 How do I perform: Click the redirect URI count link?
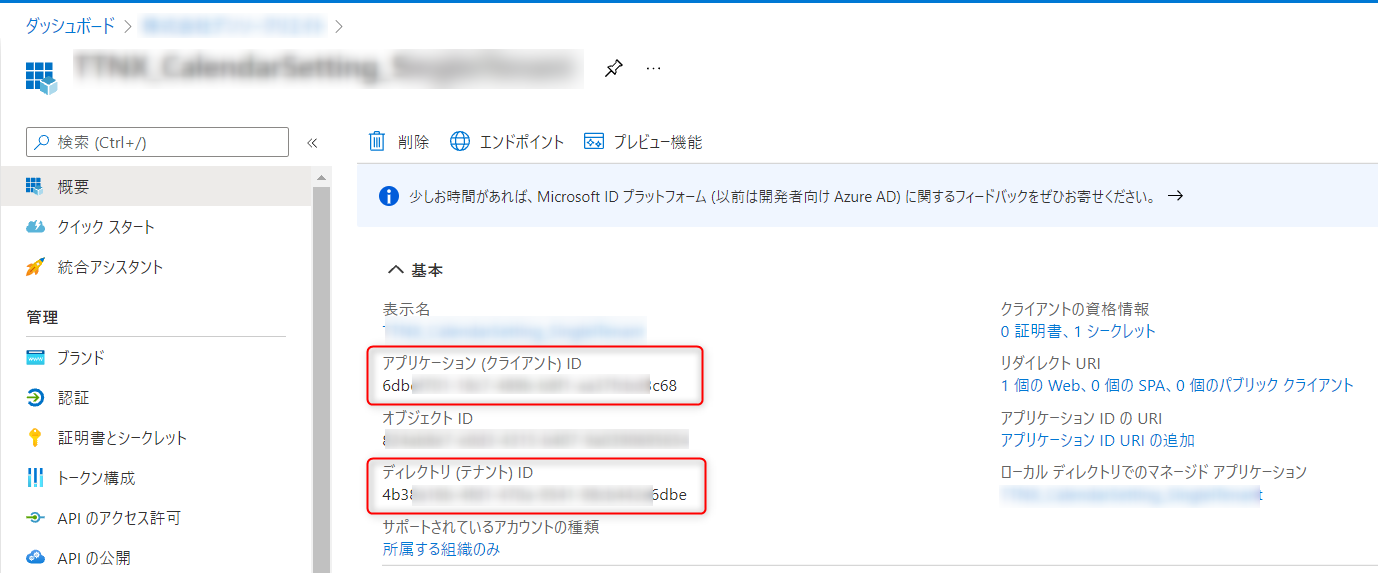(x=1176, y=385)
